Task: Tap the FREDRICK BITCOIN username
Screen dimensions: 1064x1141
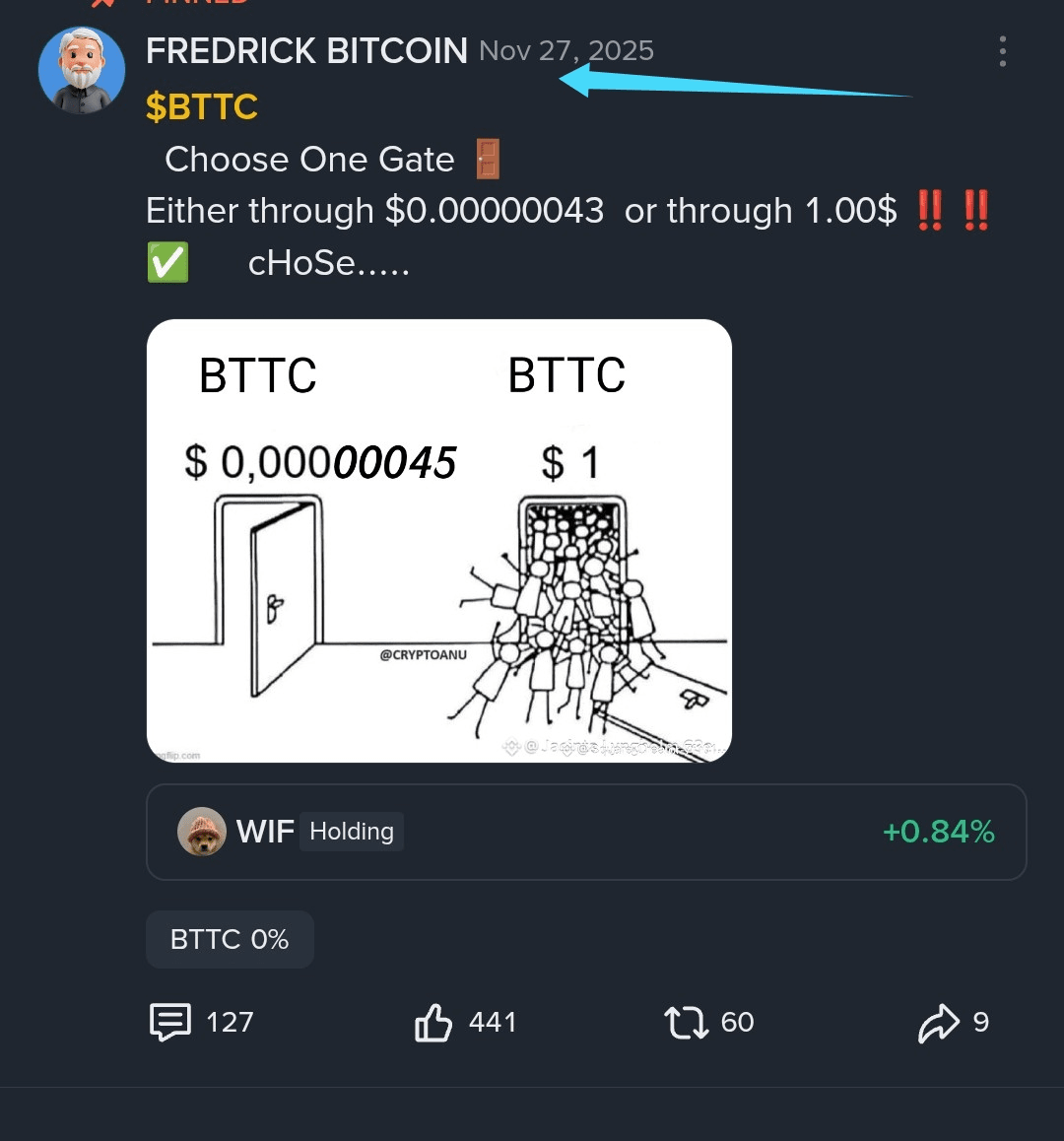Action: [x=306, y=51]
